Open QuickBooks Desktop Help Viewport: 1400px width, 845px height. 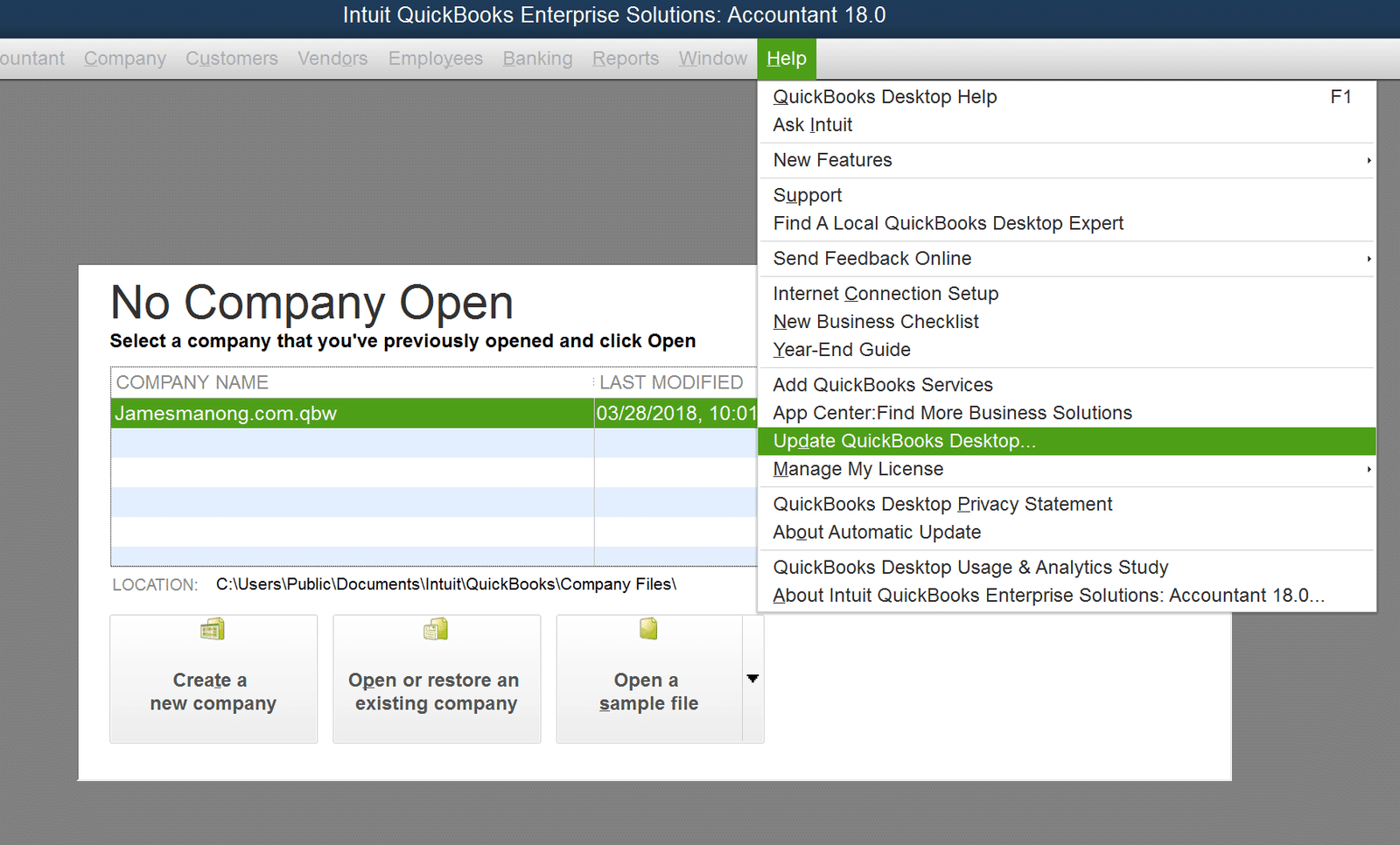point(885,97)
